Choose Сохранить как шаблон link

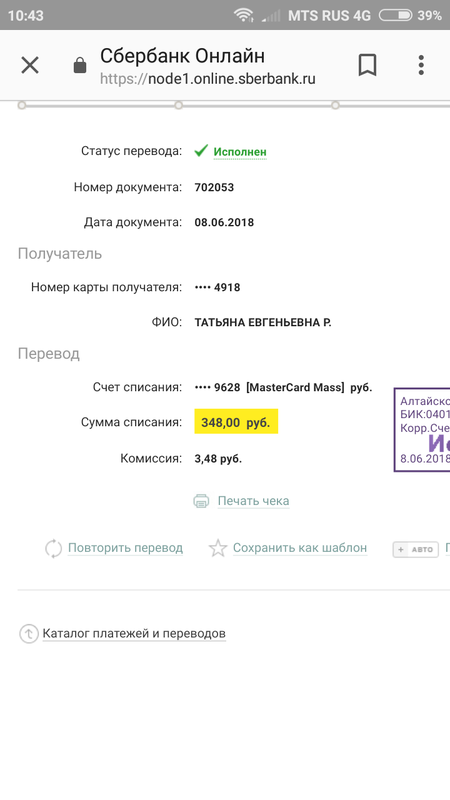pyautogui.click(x=300, y=548)
